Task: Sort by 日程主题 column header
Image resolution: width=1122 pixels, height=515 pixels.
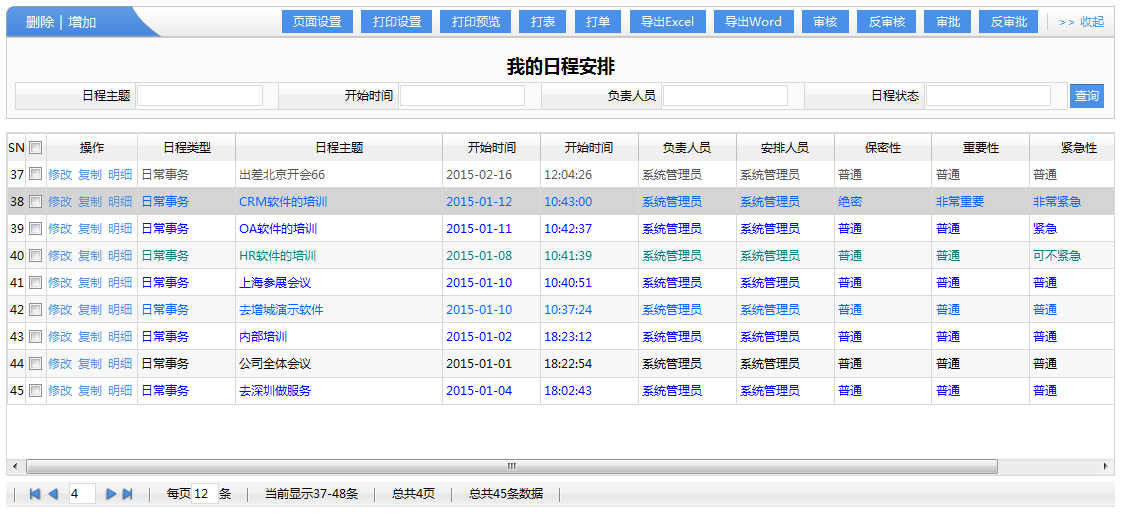Action: point(339,148)
